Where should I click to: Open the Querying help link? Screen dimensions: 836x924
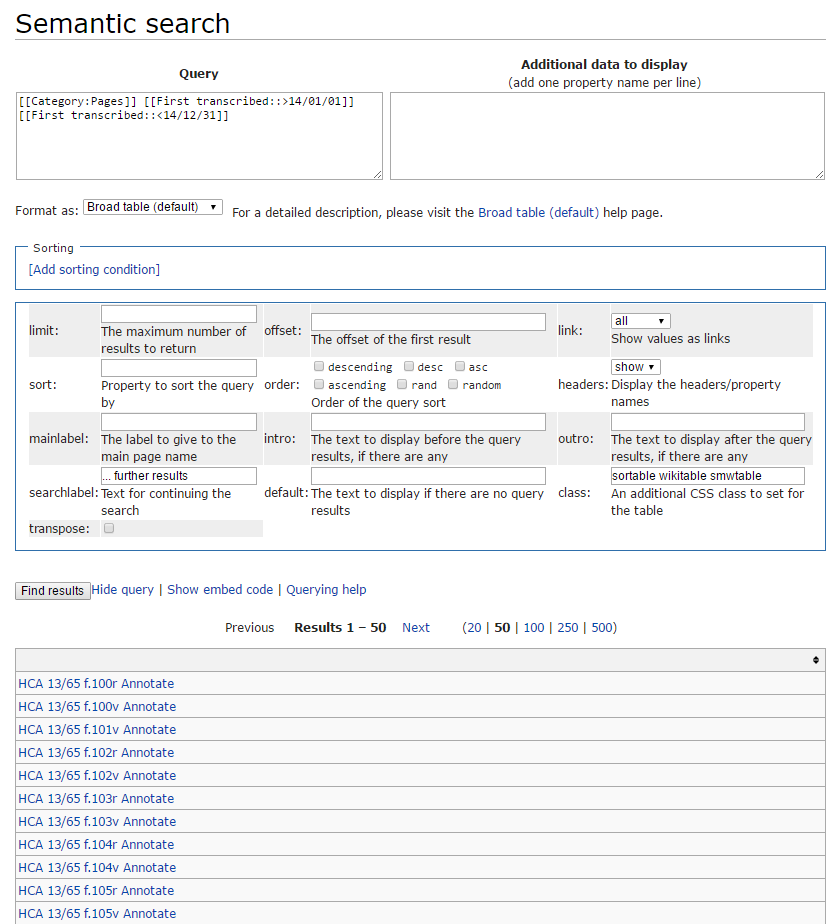click(x=326, y=590)
